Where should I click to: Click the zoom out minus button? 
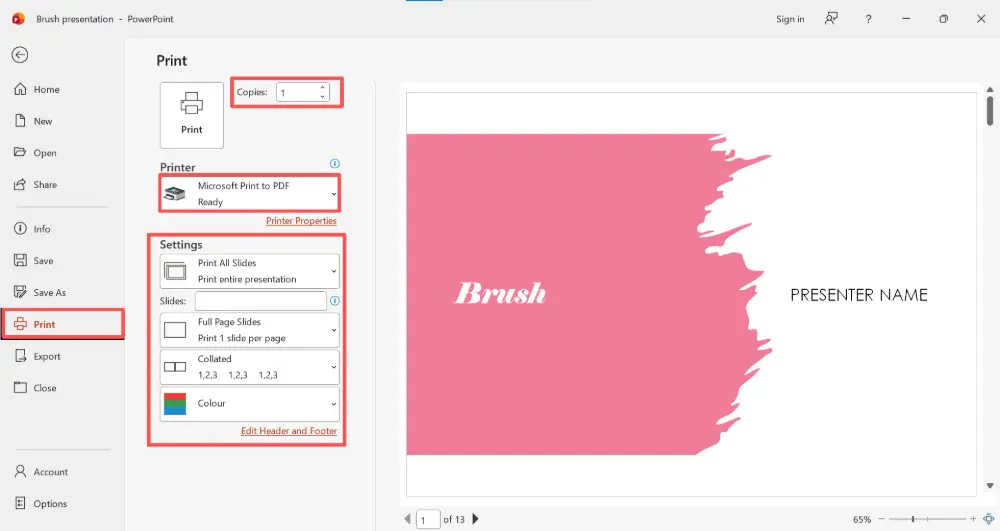click(881, 519)
